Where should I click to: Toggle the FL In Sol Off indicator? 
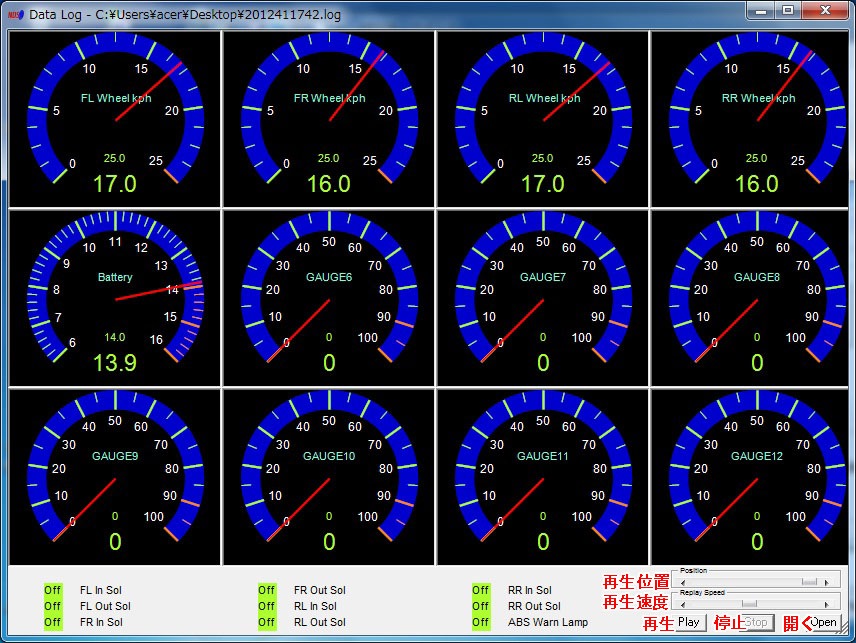[53, 590]
